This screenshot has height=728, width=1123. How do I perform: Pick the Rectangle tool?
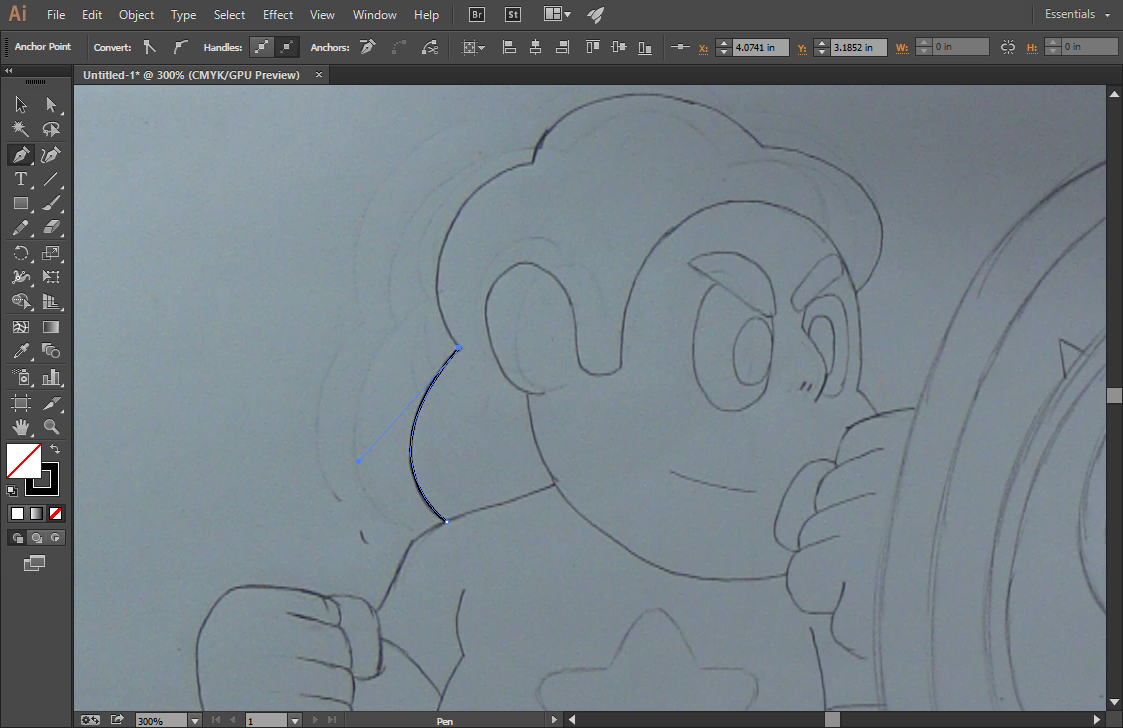(x=21, y=203)
